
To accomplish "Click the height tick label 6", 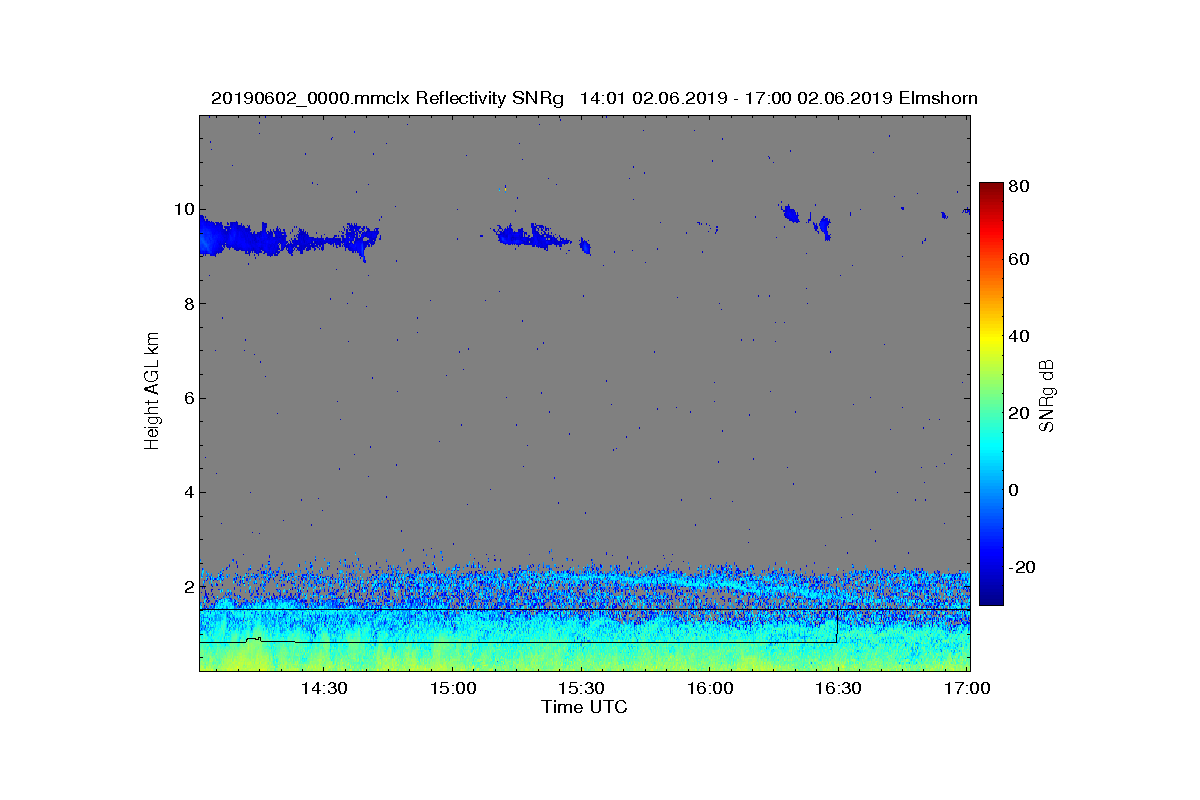I will pos(187,398).
